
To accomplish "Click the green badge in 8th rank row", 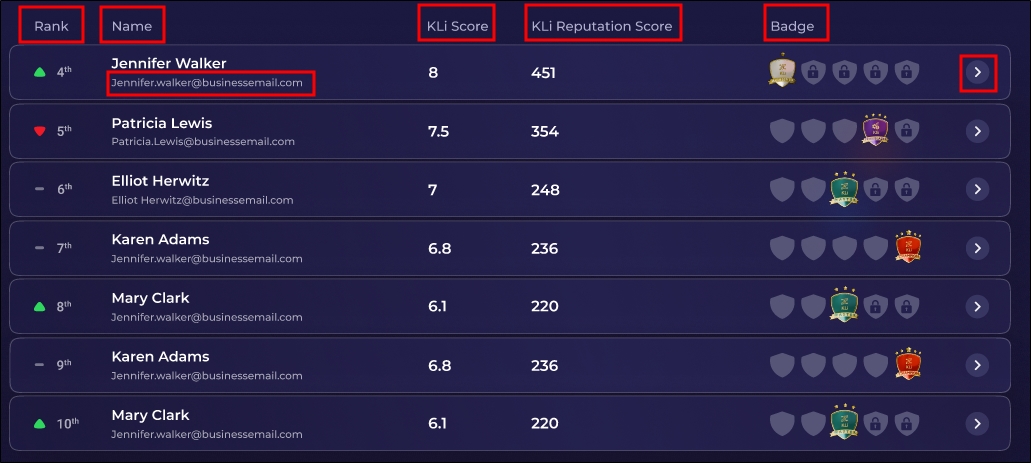I will click(844, 305).
